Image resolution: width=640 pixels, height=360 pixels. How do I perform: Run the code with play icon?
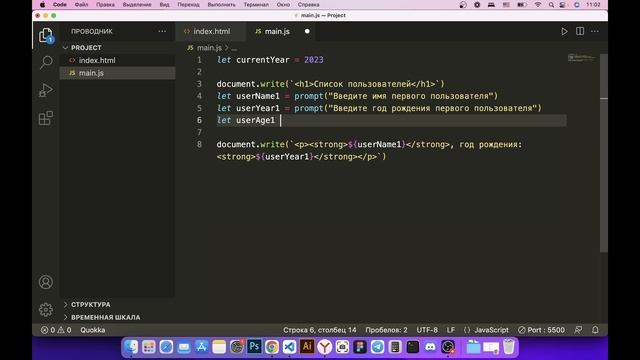(x=564, y=31)
